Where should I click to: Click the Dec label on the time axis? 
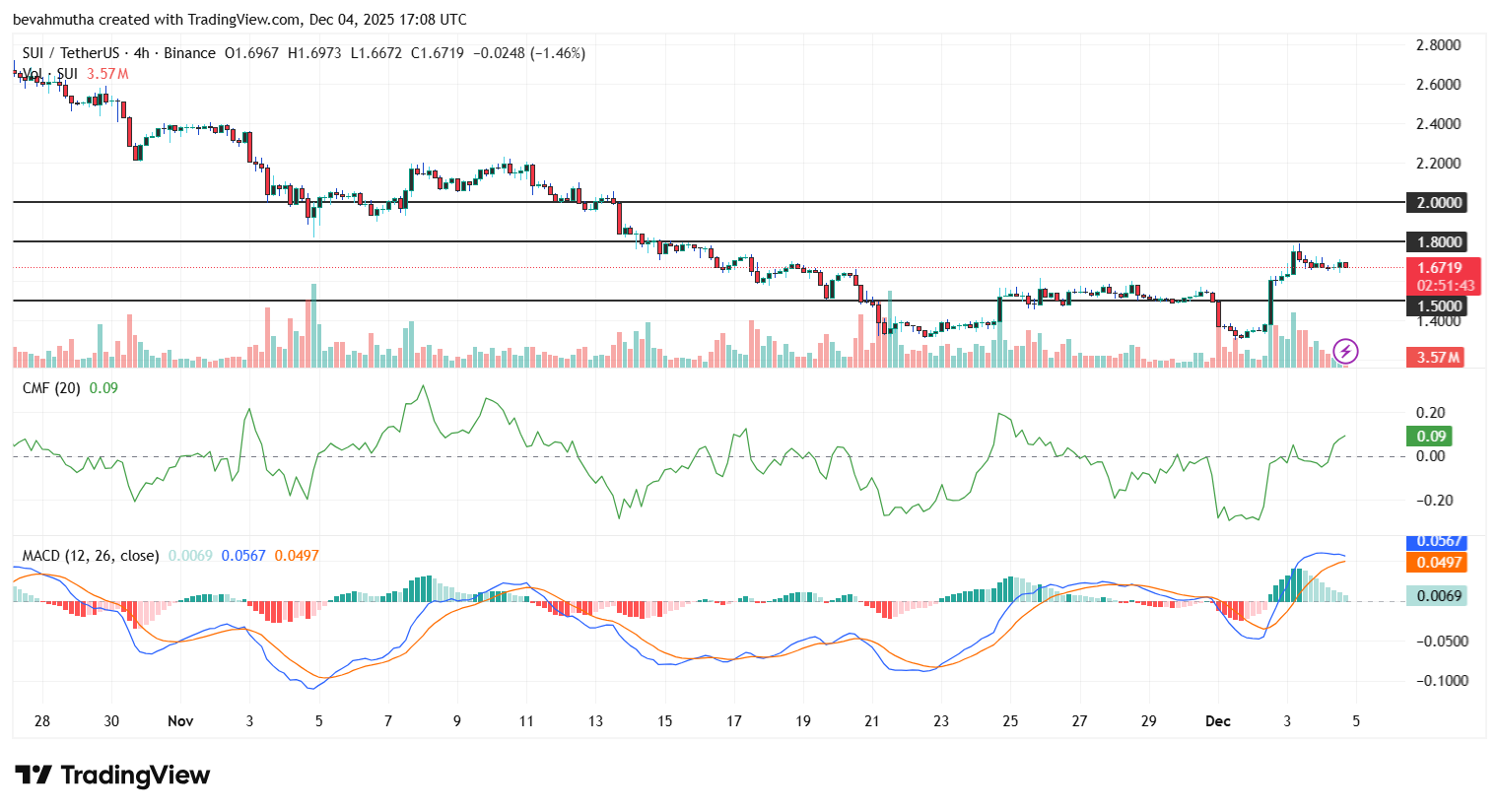pyautogui.click(x=1218, y=721)
